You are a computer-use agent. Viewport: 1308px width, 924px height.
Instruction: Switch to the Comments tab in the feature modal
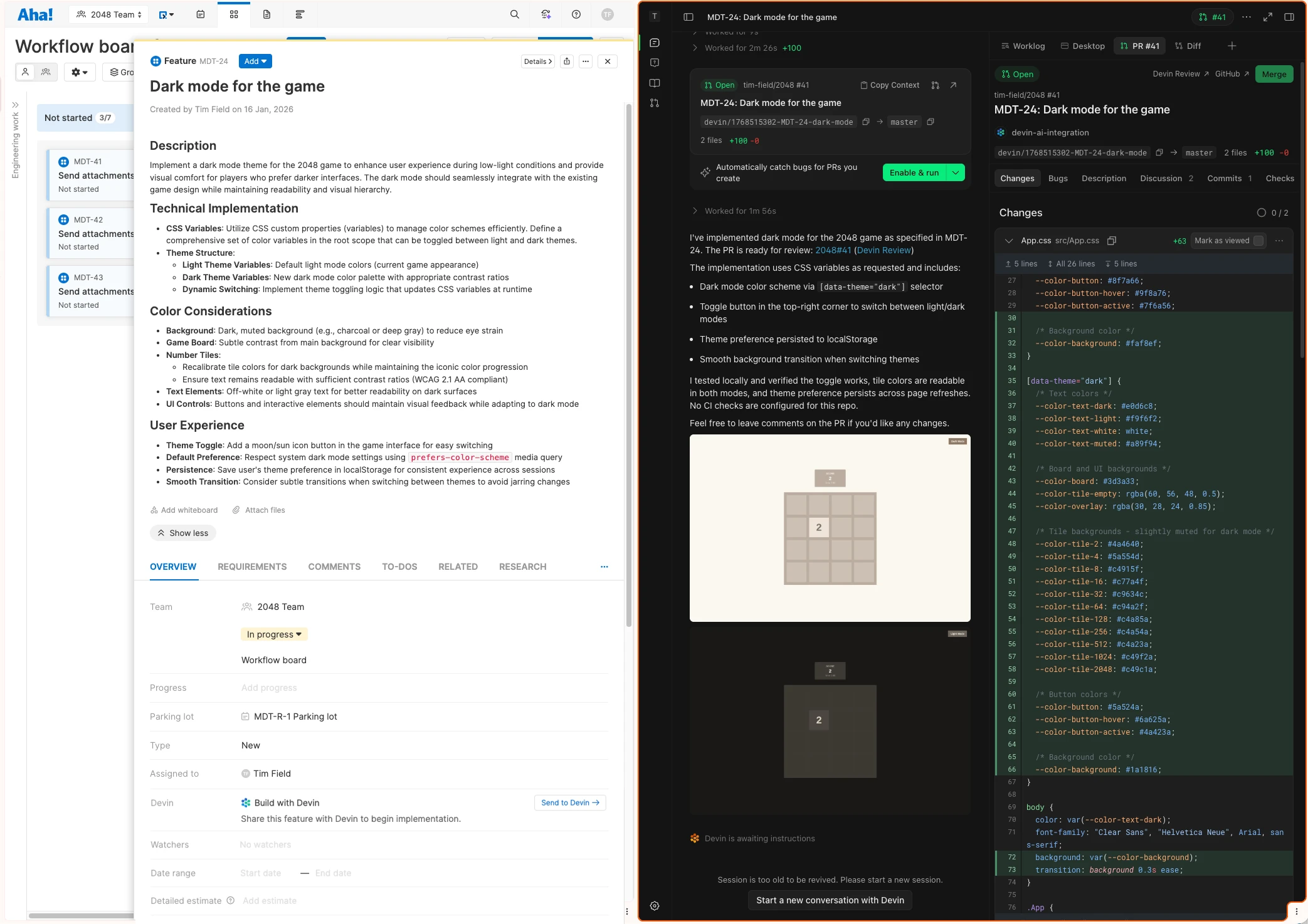[x=334, y=567]
